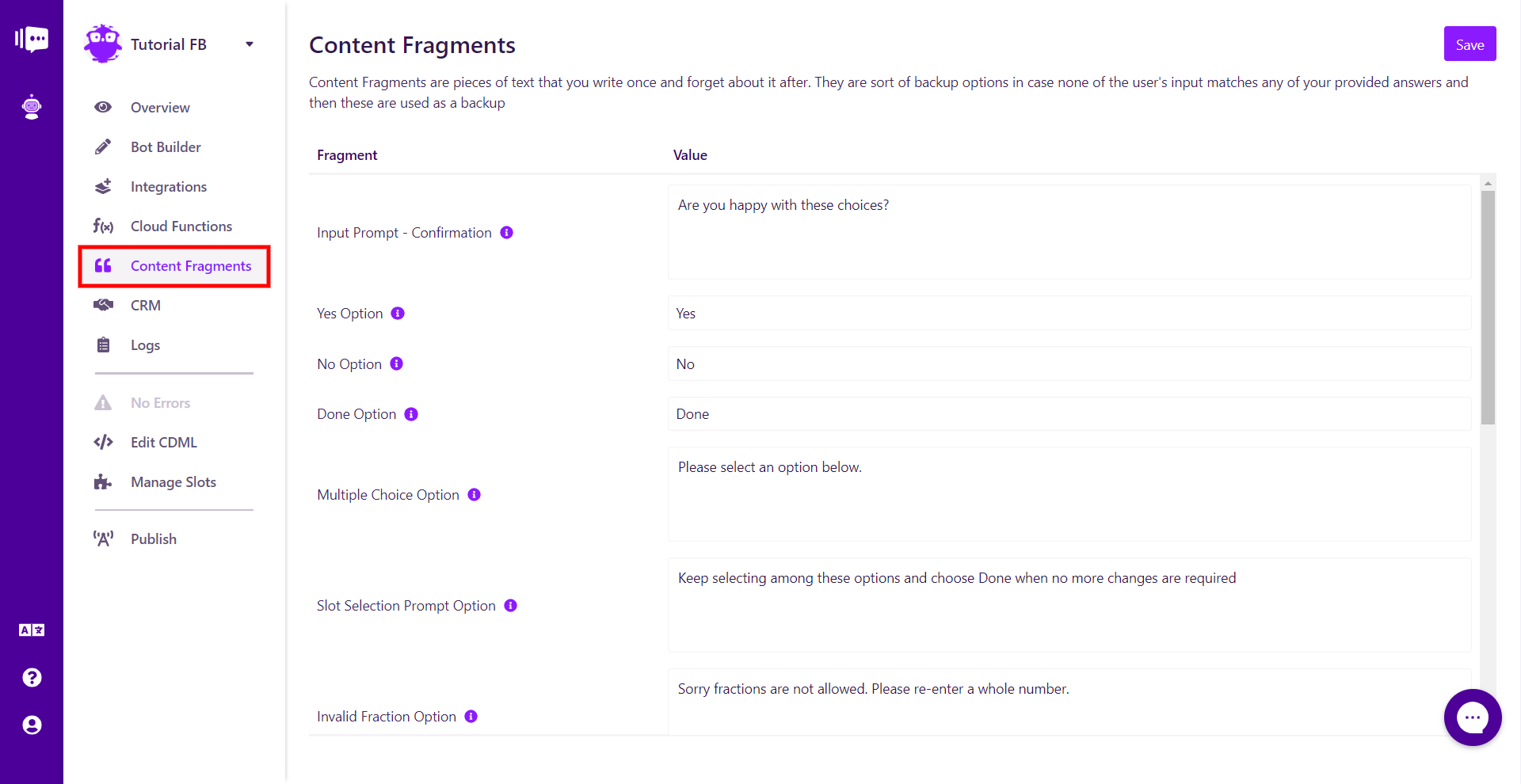Viewport: 1521px width, 784px height.
Task: Edit the Multiple Choice Option value field
Action: click(x=1069, y=494)
